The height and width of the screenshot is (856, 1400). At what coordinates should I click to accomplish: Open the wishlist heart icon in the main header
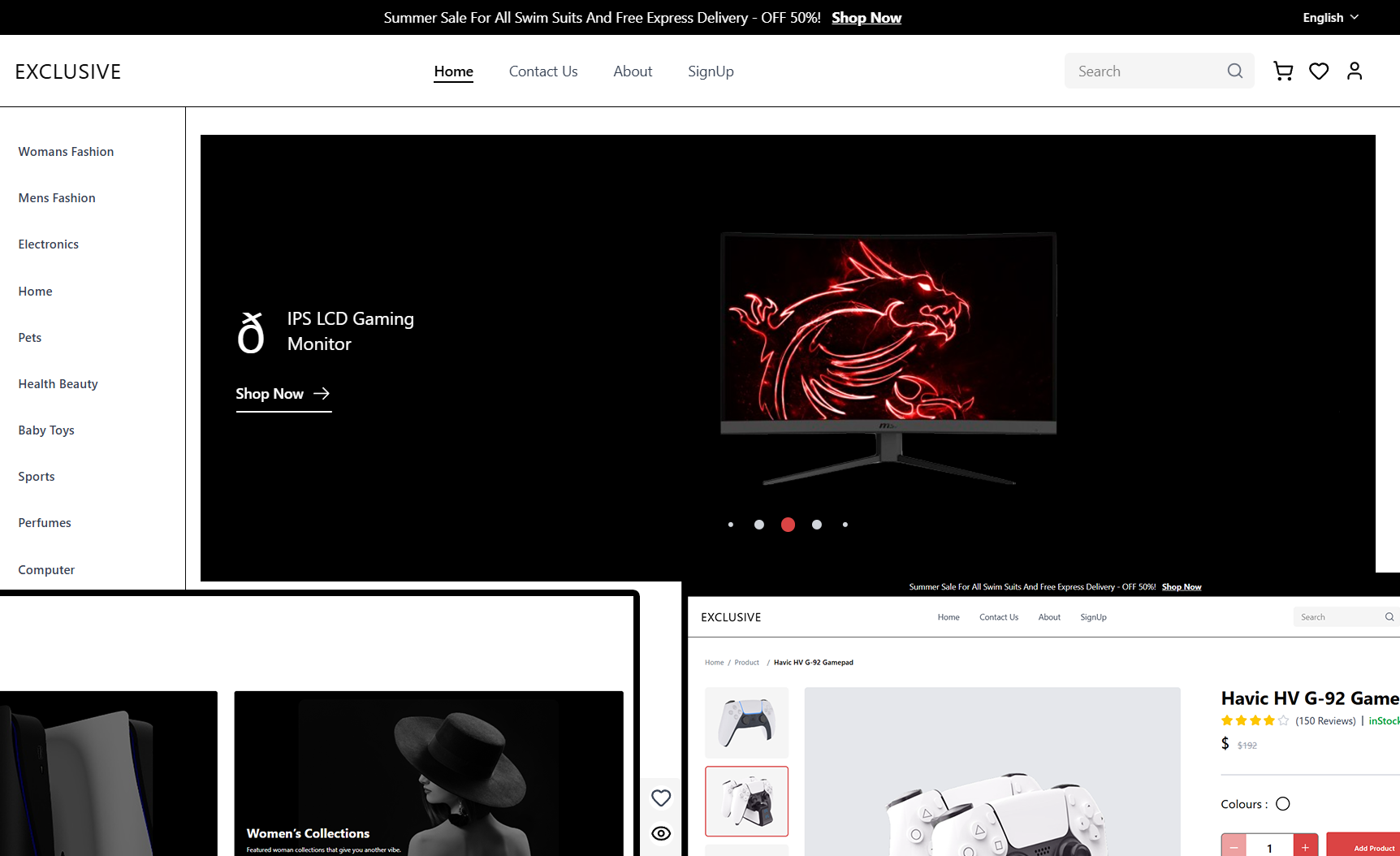coord(1319,71)
